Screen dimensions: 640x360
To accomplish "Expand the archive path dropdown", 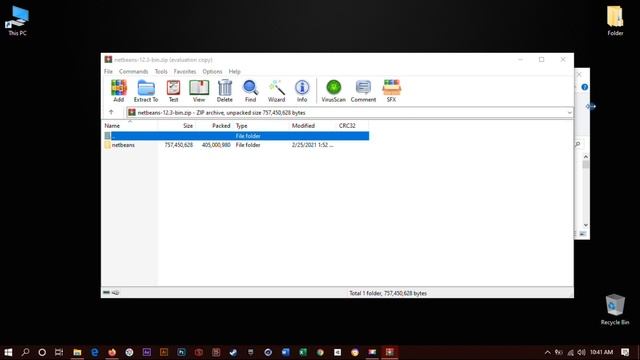I will click(x=569, y=113).
